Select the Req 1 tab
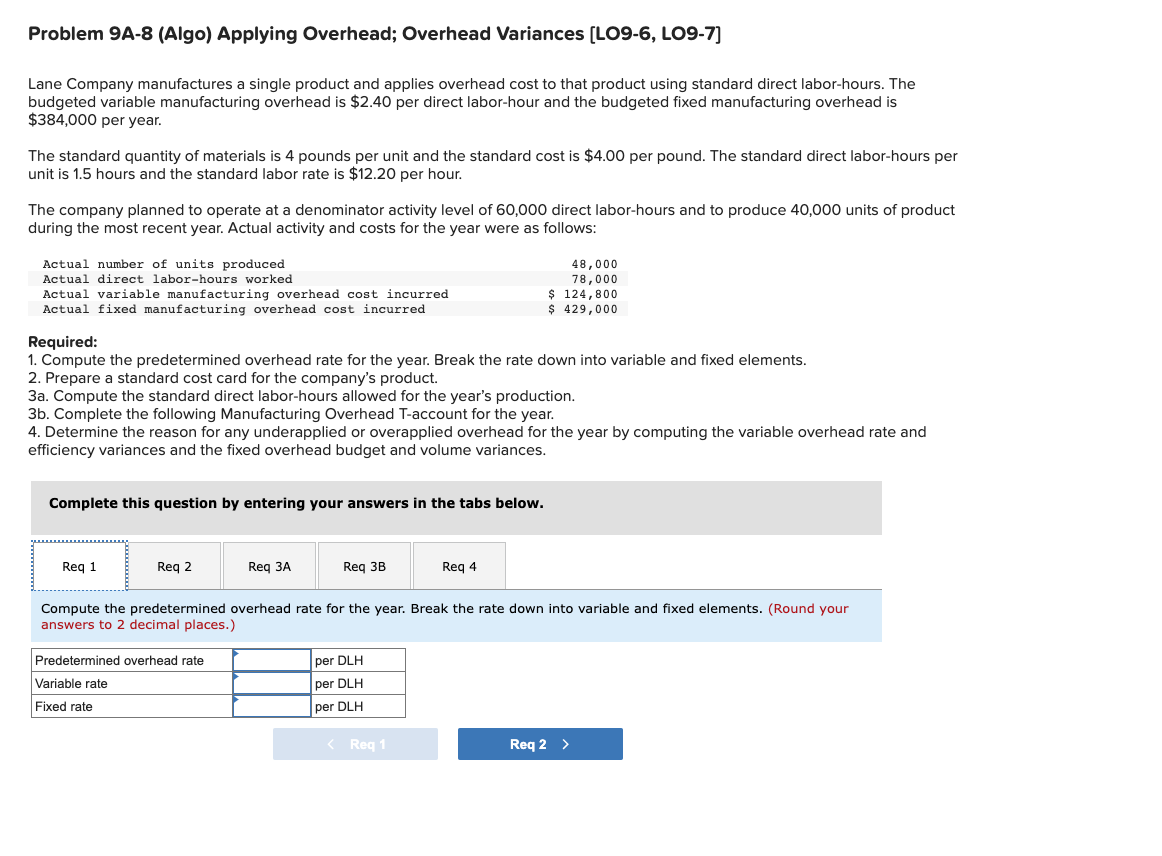The height and width of the screenshot is (856, 1162). (x=79, y=565)
